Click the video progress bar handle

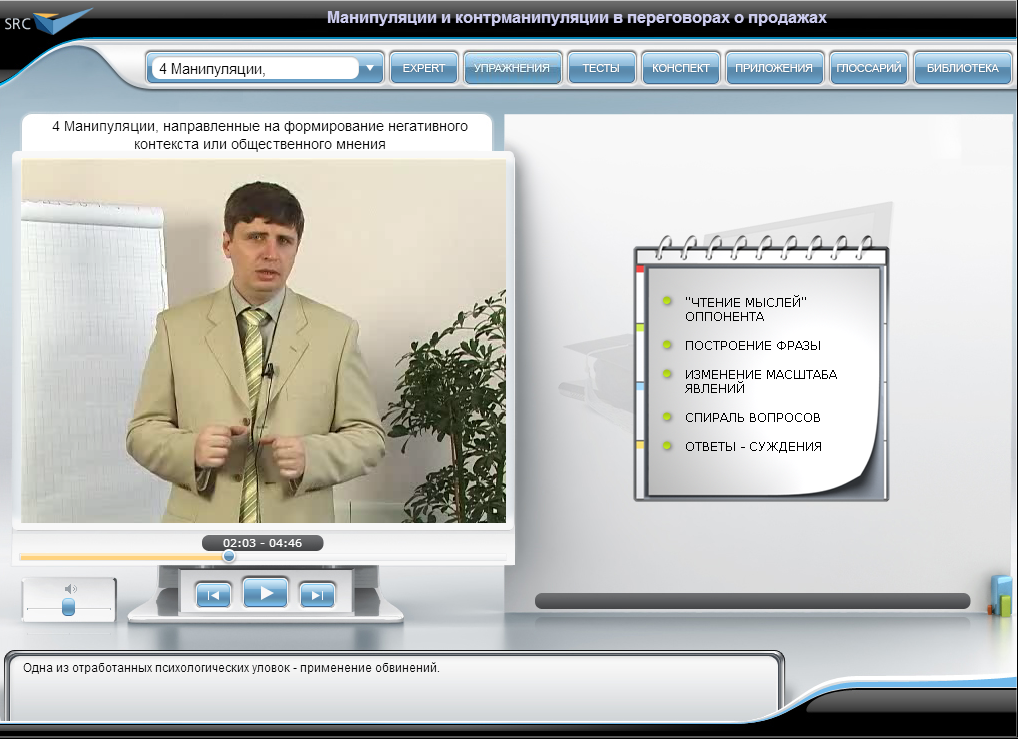click(229, 556)
